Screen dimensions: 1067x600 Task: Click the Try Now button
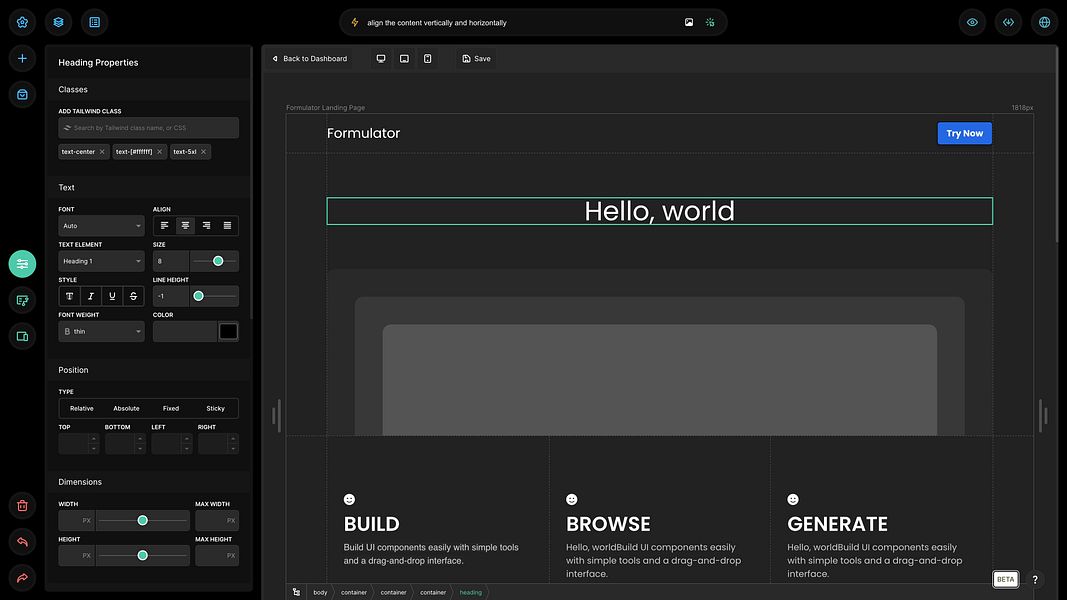point(963,132)
